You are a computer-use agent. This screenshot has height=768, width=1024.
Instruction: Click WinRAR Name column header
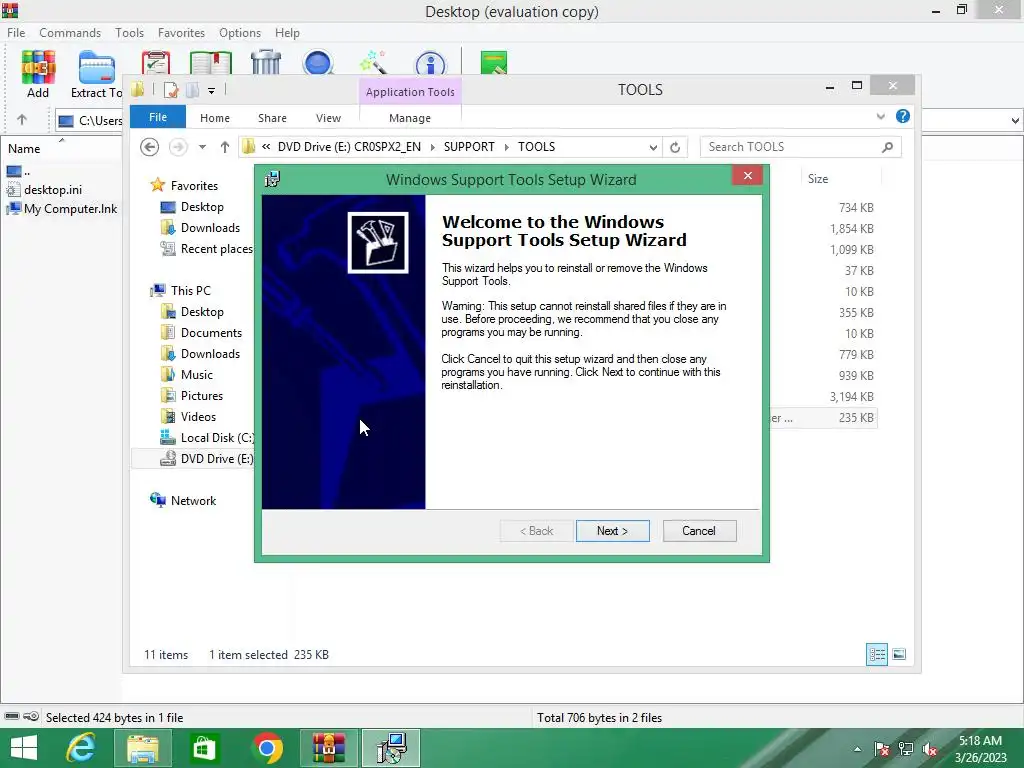point(24,149)
